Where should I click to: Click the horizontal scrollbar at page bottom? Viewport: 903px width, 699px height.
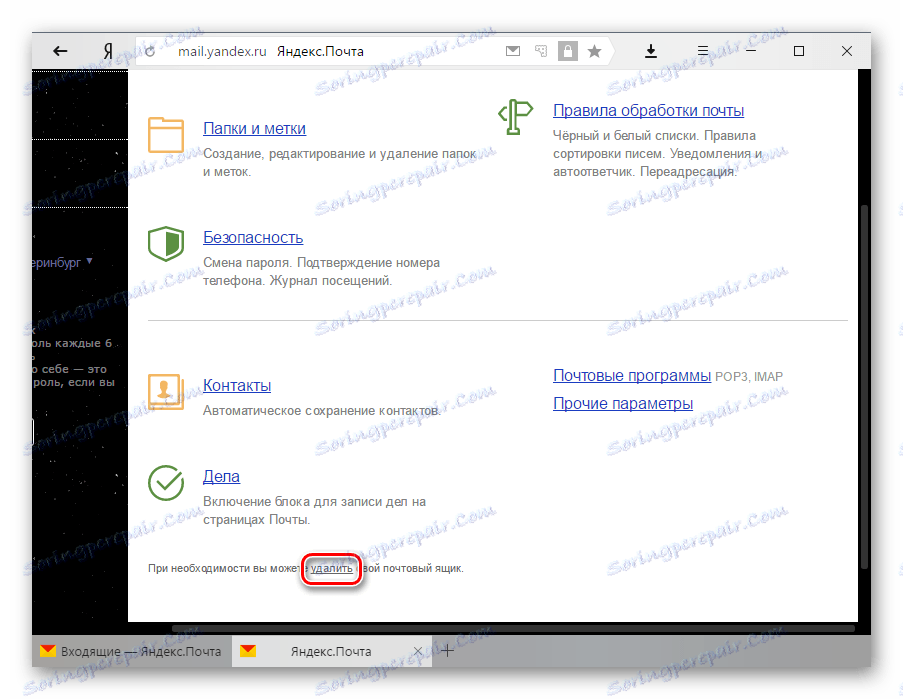pyautogui.click(x=514, y=628)
